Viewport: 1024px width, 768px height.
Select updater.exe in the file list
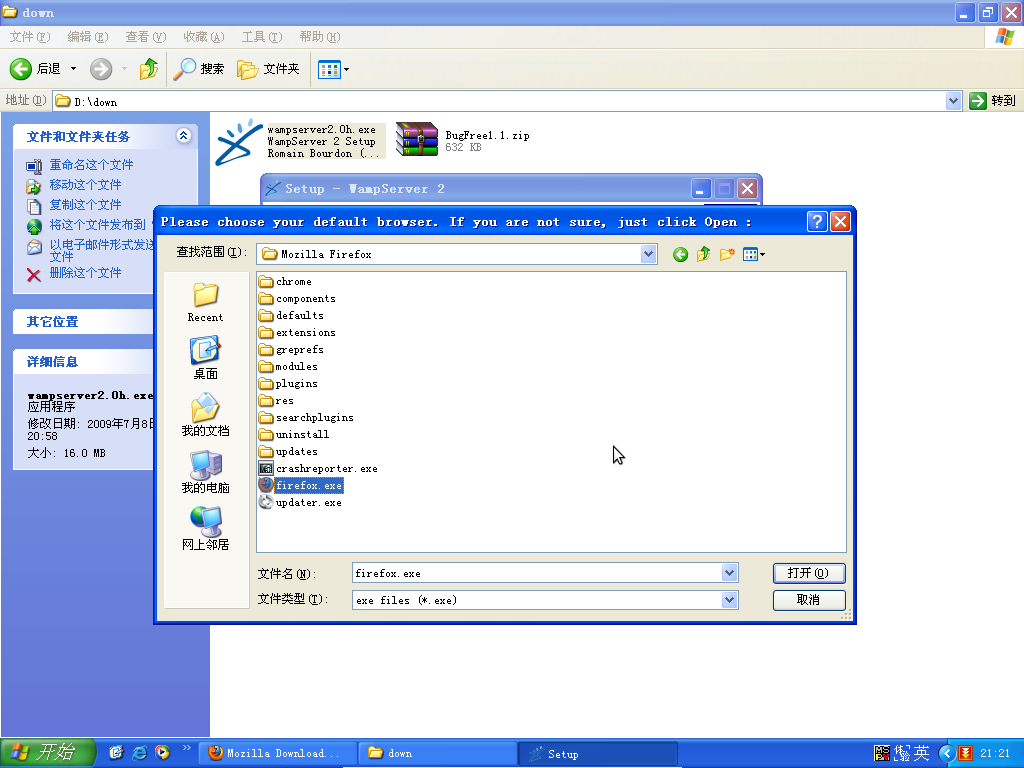[300, 502]
